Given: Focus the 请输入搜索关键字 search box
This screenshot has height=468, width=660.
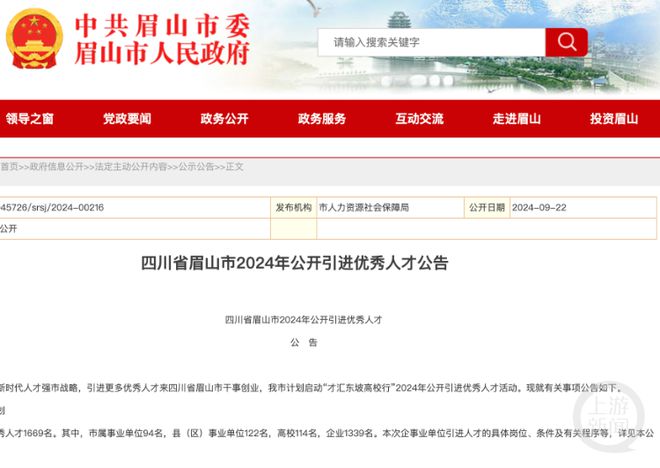Looking at the screenshot, I should click(430, 42).
